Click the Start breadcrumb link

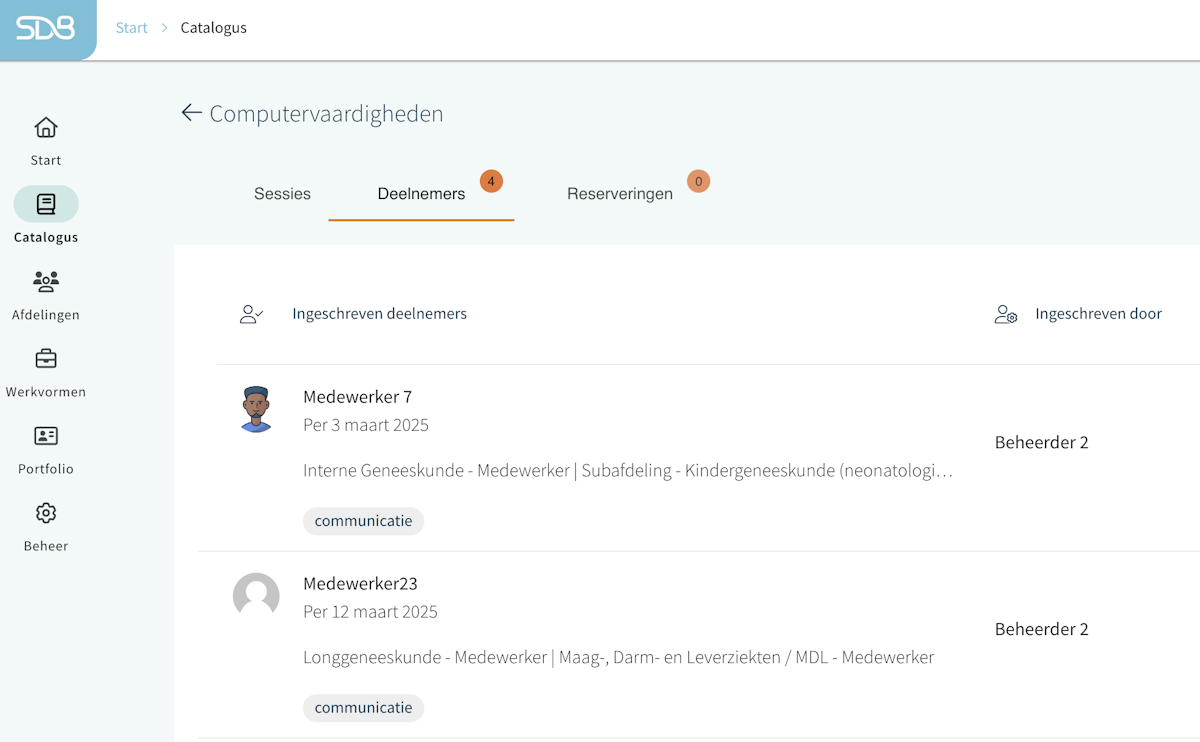pyautogui.click(x=131, y=28)
